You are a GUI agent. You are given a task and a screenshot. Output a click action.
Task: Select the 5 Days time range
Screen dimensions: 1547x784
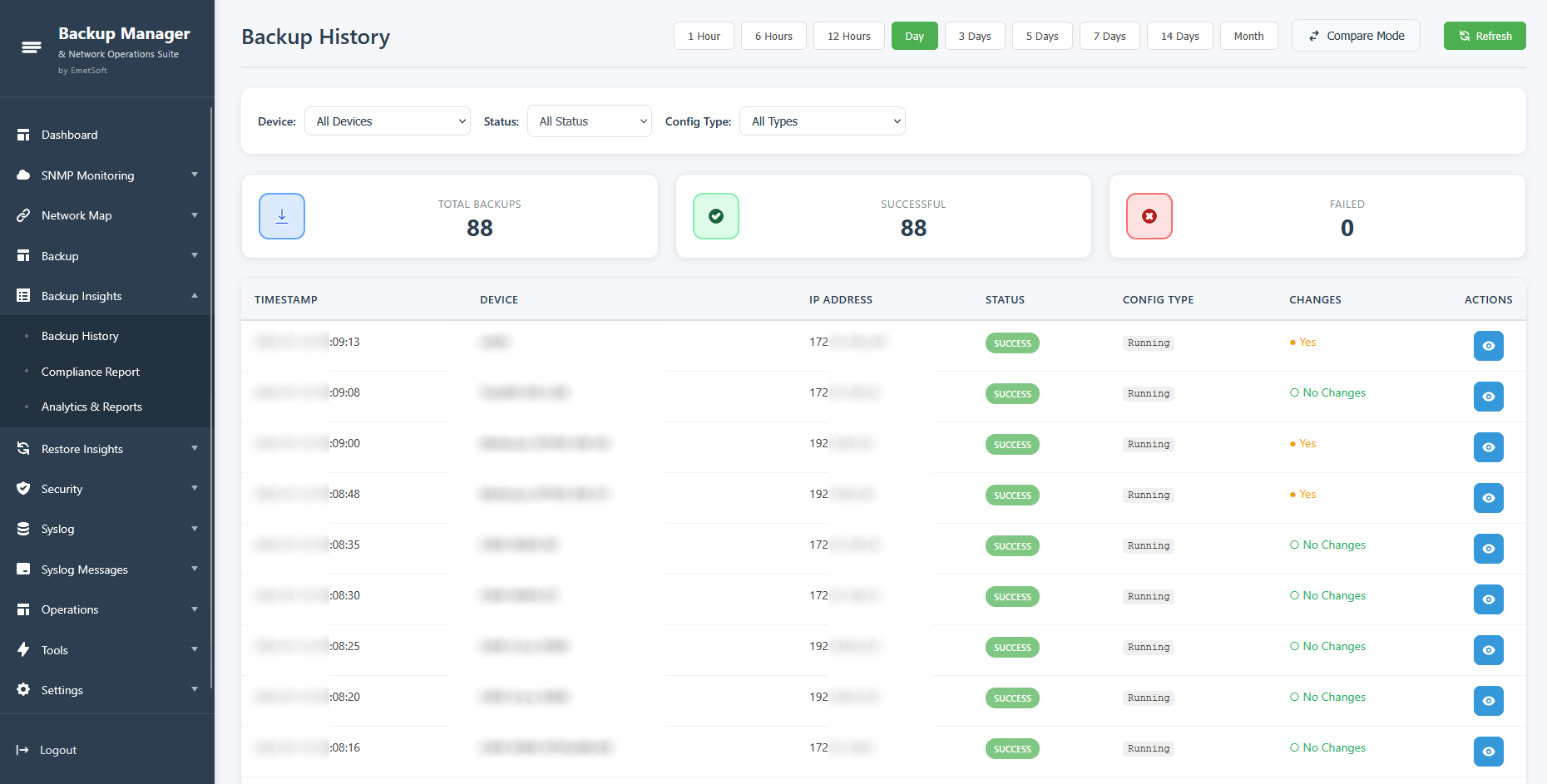coord(1042,36)
